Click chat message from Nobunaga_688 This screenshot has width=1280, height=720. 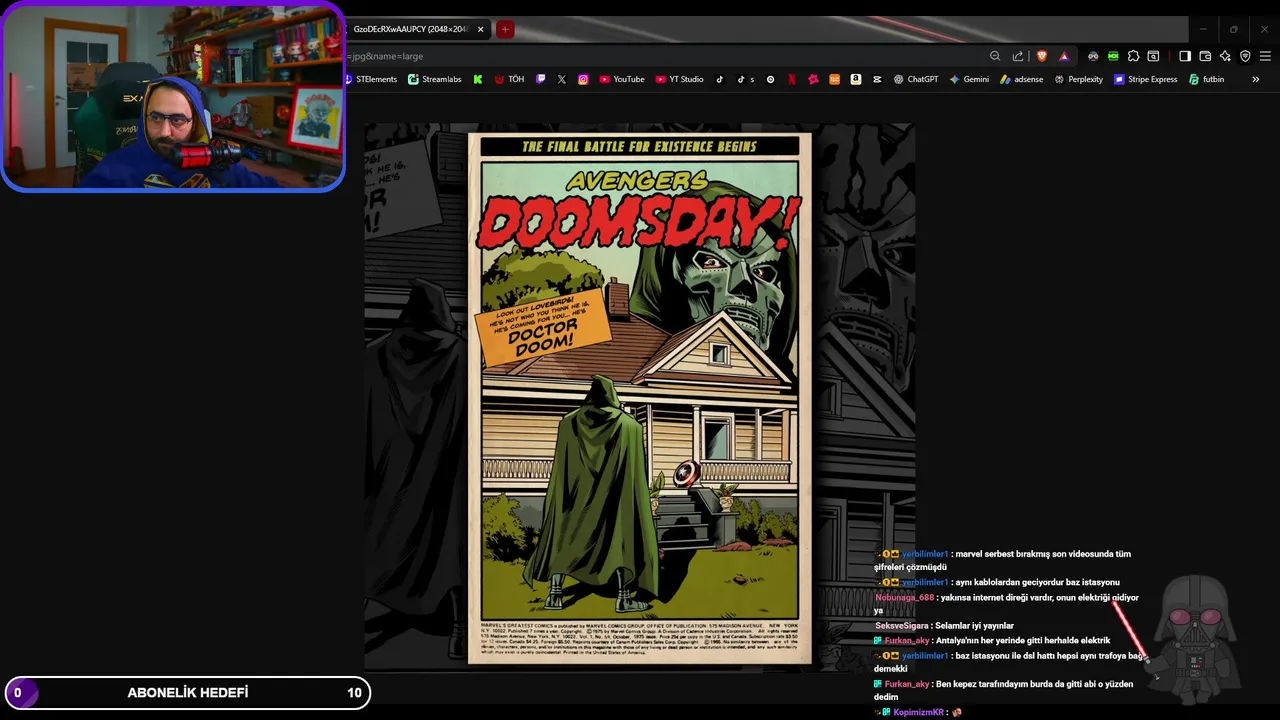point(1006,604)
